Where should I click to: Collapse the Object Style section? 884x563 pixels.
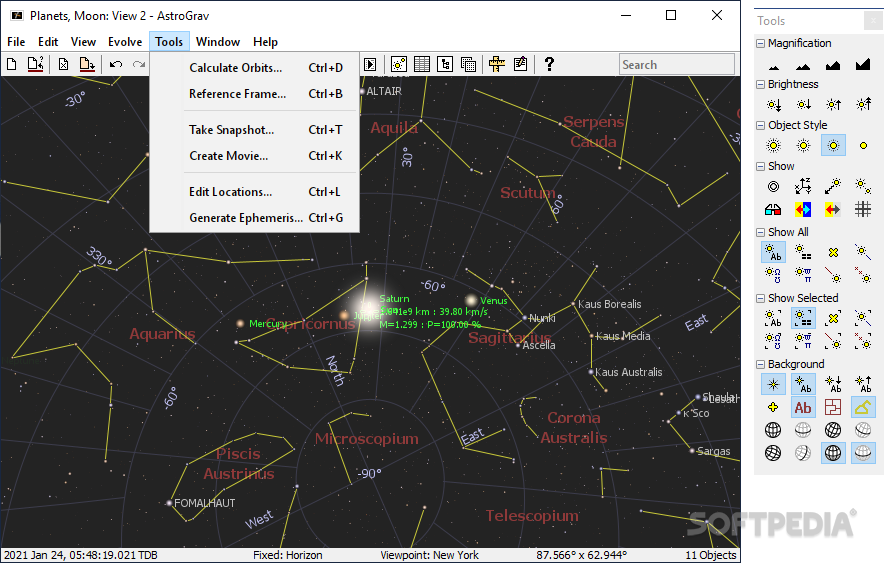(761, 125)
